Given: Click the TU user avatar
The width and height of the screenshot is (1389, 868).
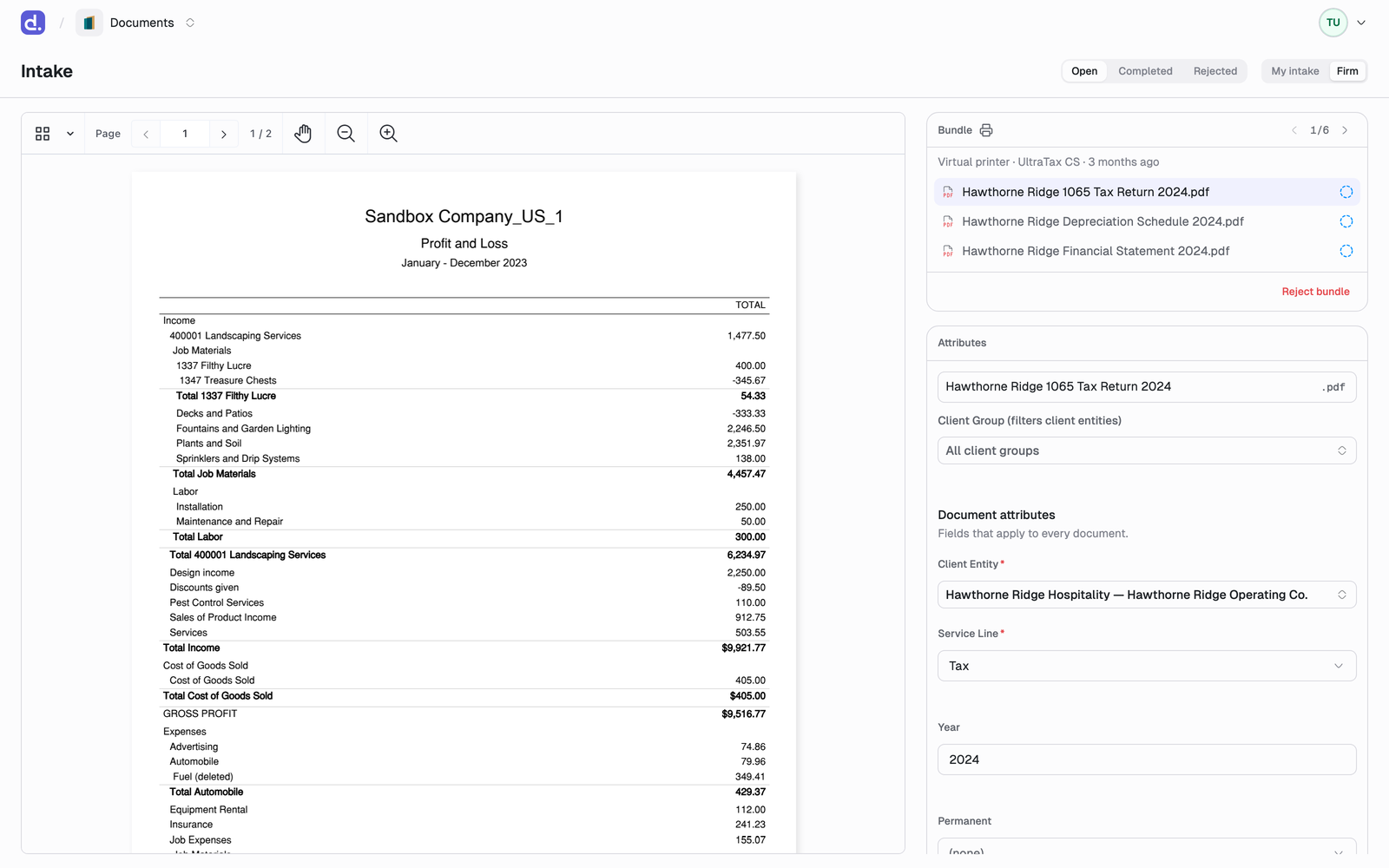Looking at the screenshot, I should tap(1333, 23).
